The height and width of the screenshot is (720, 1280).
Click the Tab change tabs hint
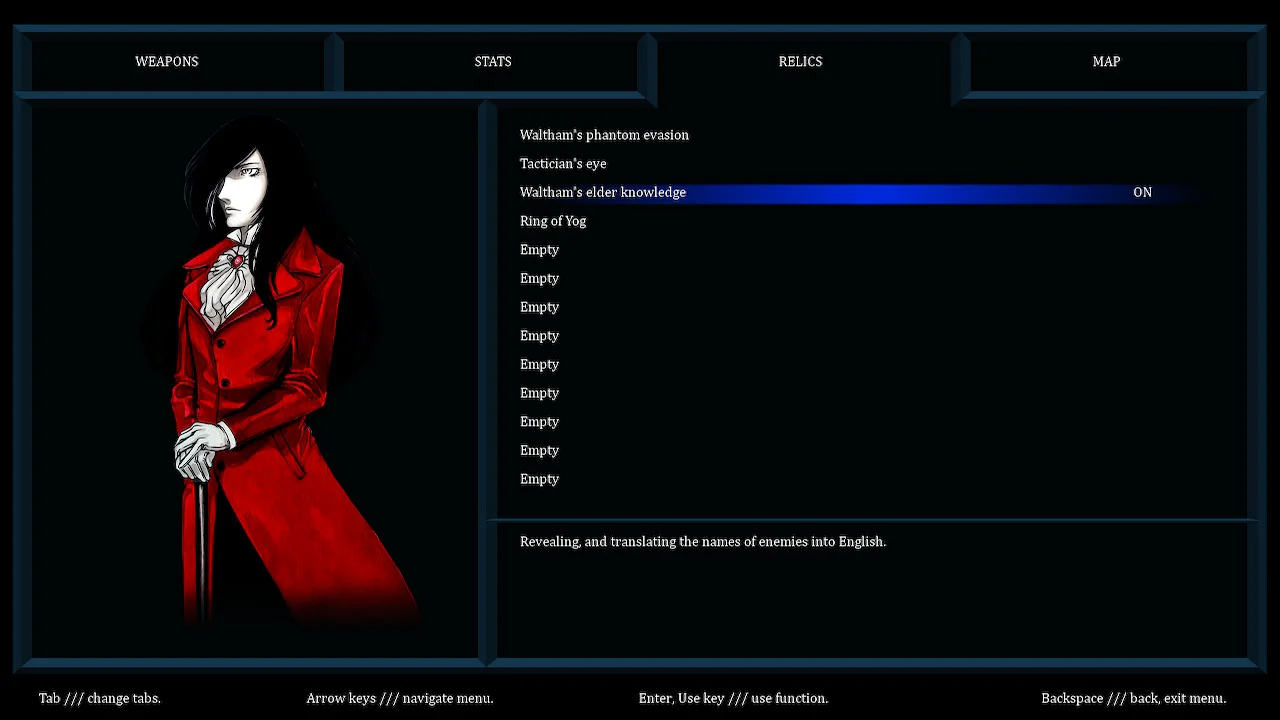click(x=99, y=698)
